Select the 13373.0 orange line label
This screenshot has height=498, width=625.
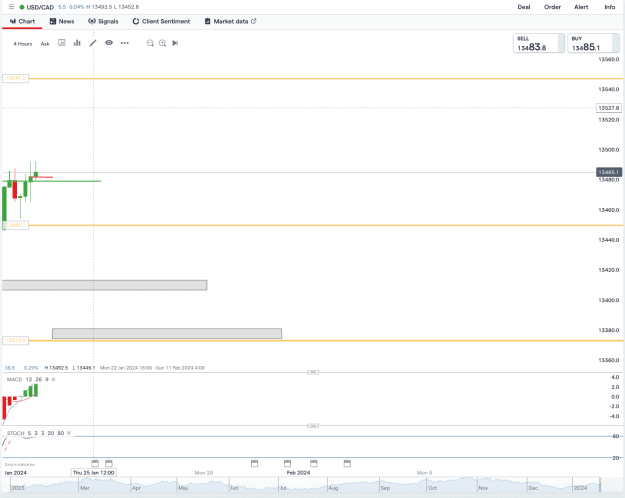[16, 341]
